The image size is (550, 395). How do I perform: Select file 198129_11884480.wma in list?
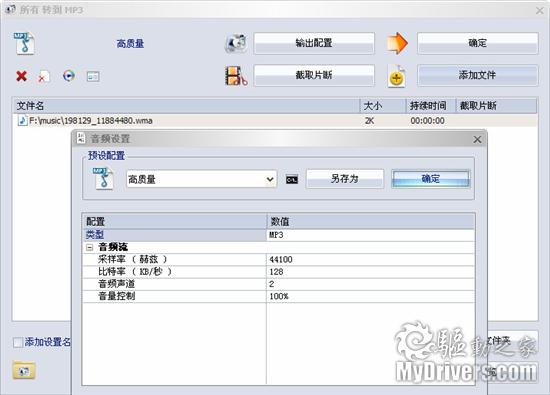[90, 121]
